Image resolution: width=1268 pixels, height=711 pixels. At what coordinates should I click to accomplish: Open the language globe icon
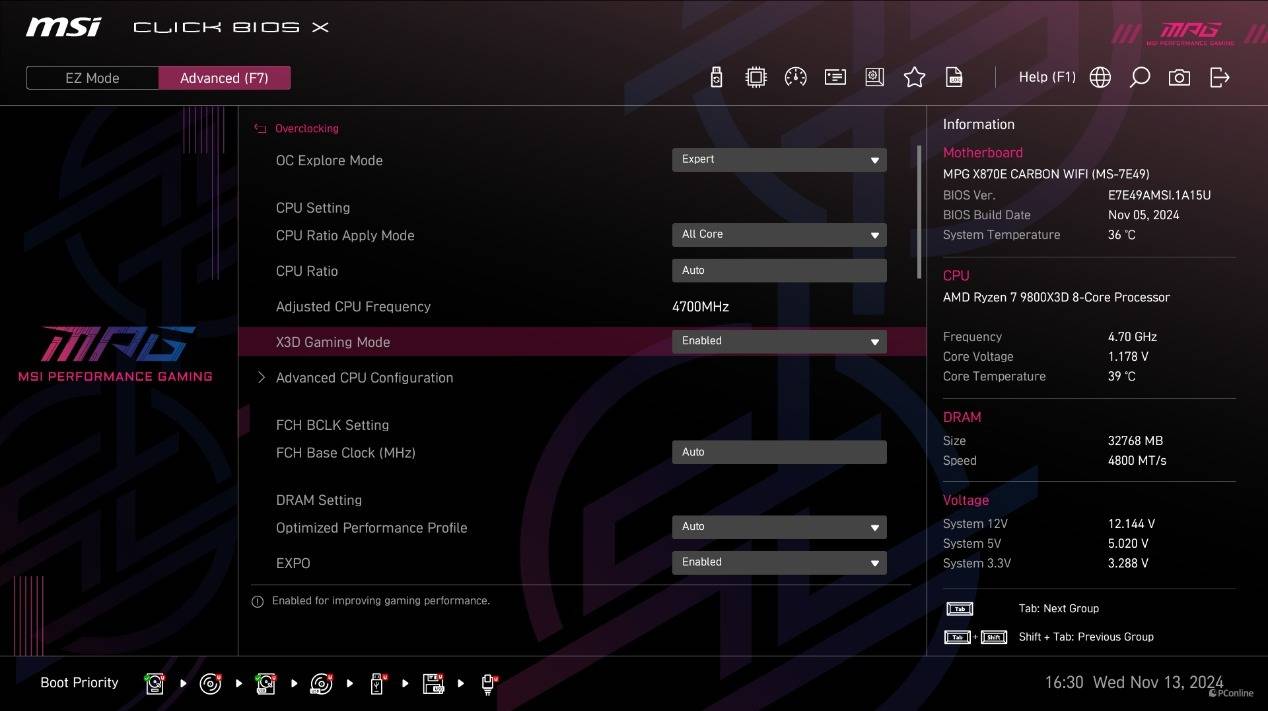click(1100, 78)
